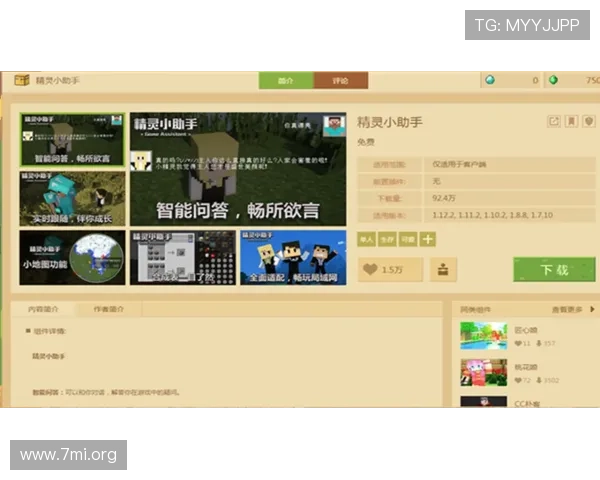
Task: Click the chest icon beside 精灵小助手 title
Action: [x=22, y=80]
